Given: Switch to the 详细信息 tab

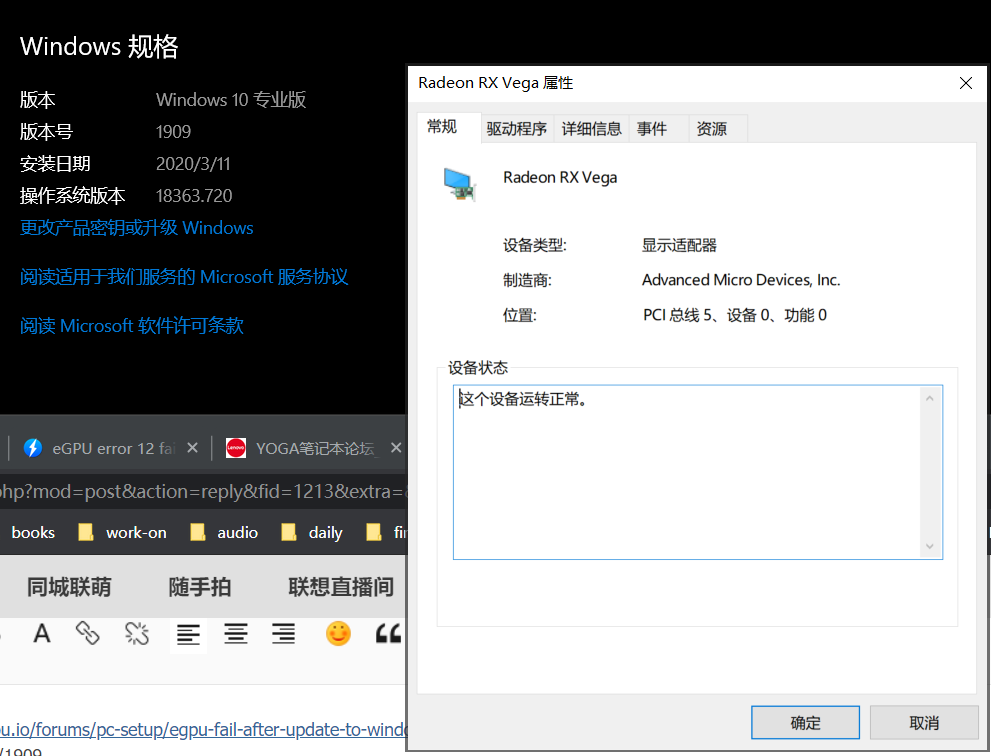Looking at the screenshot, I should 592,129.
